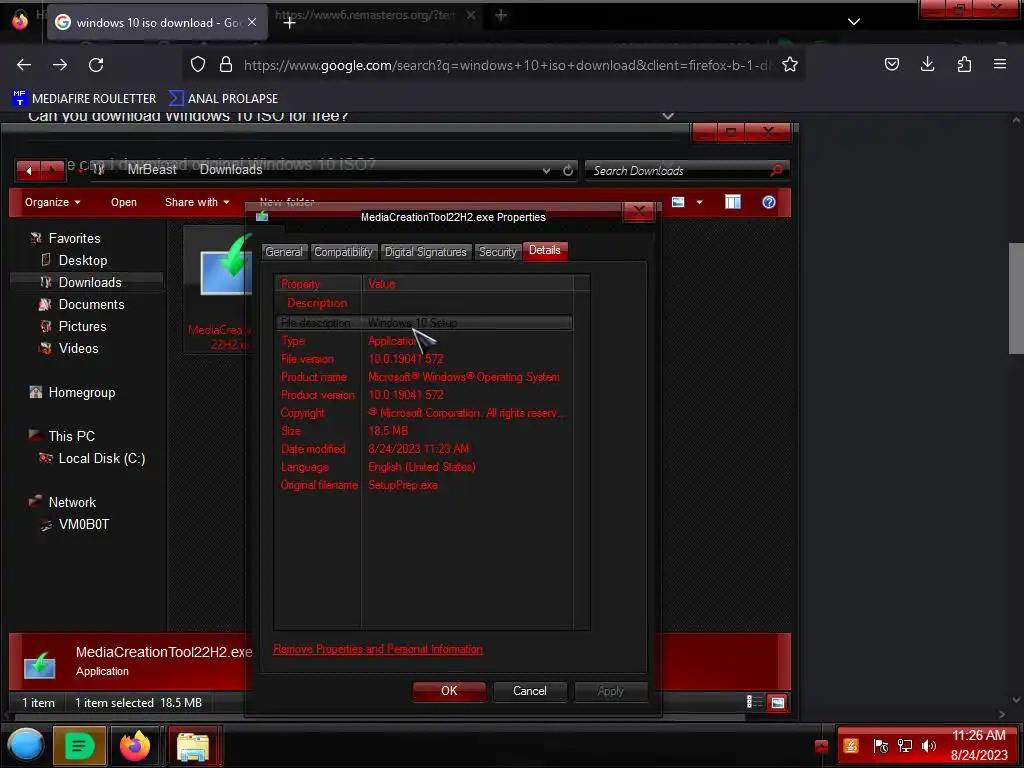Save page to Pocket

[x=891, y=64]
